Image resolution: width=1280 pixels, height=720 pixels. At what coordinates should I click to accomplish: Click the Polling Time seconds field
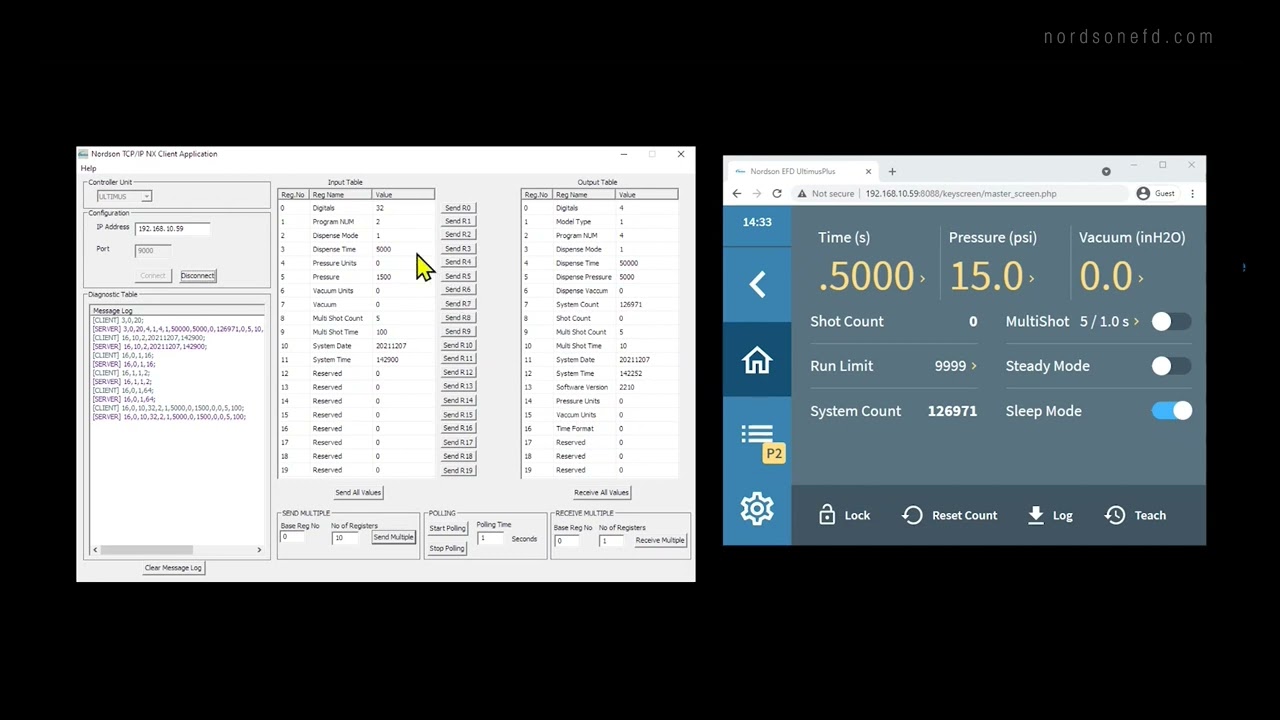click(x=492, y=539)
